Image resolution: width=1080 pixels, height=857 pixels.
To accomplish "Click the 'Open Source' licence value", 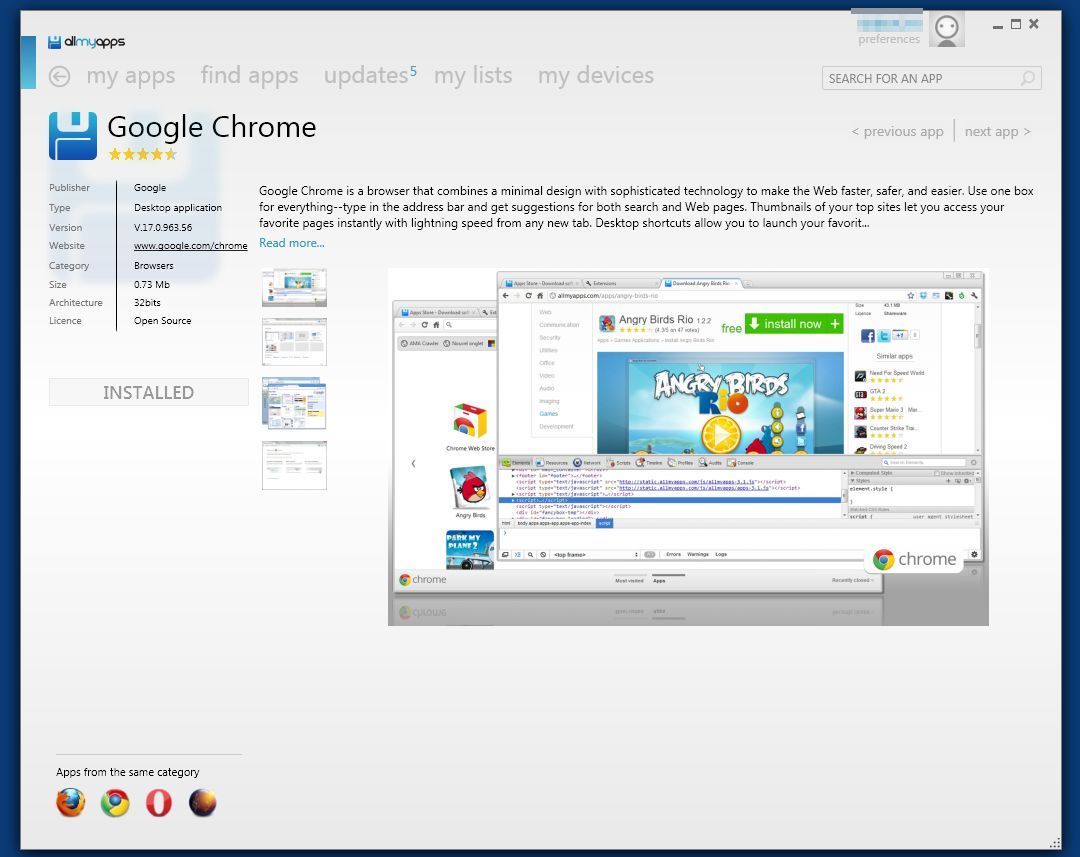I will click(163, 321).
